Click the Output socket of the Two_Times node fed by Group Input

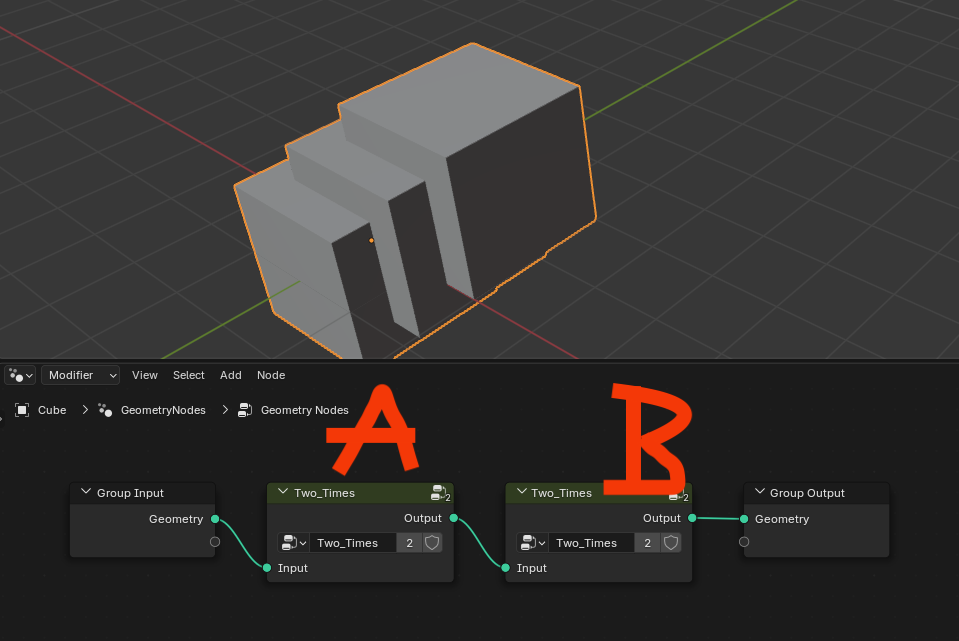pyautogui.click(x=453, y=518)
